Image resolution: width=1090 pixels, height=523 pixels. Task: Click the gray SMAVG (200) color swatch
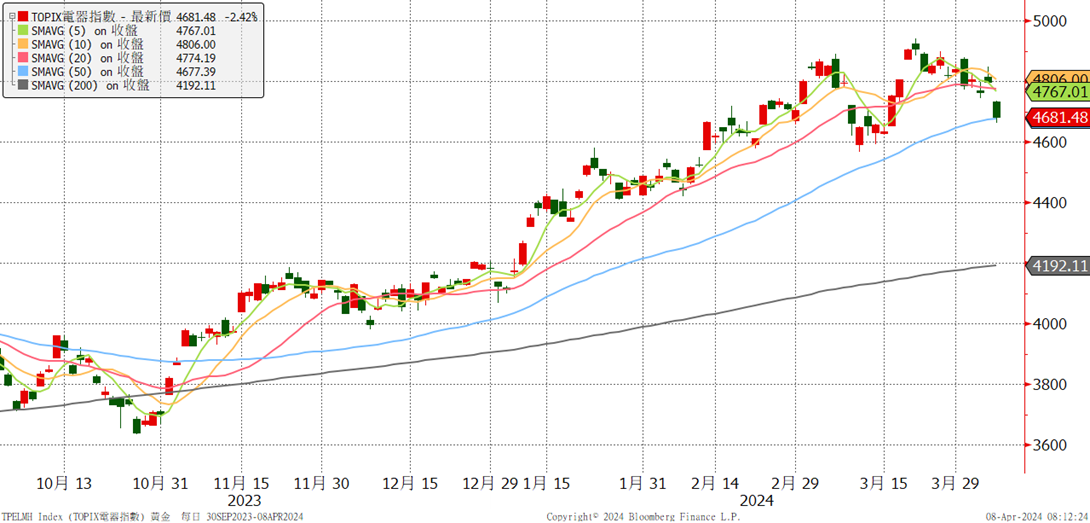[x=24, y=86]
